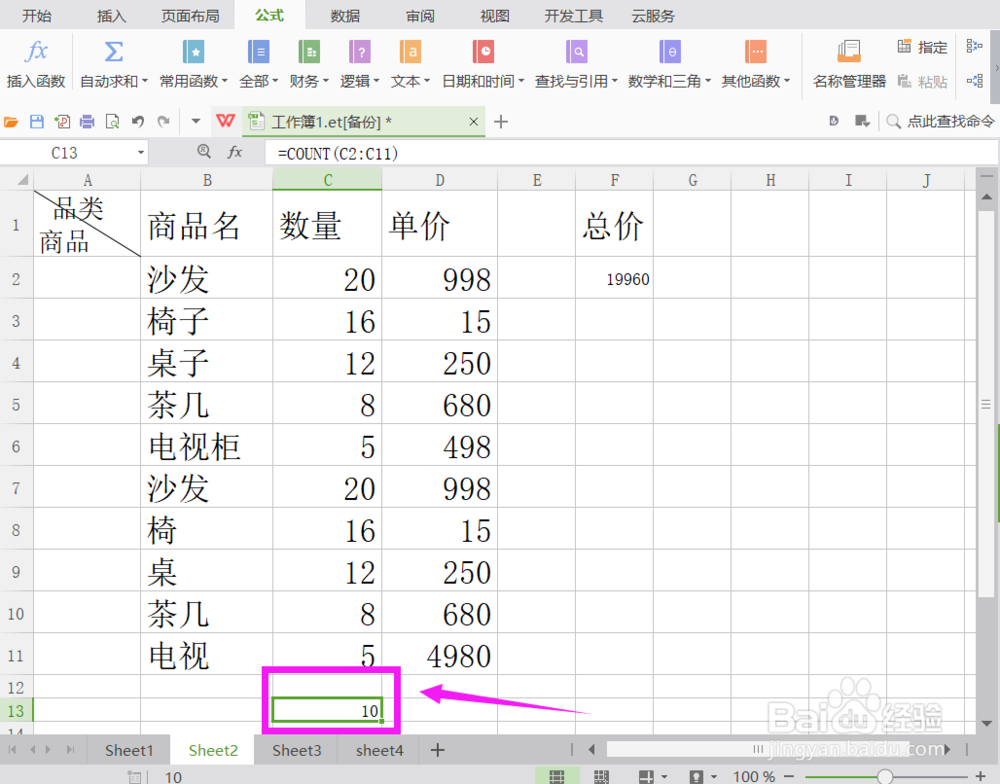Image resolution: width=1000 pixels, height=784 pixels.
Task: Click the print icon
Action: (x=87, y=121)
